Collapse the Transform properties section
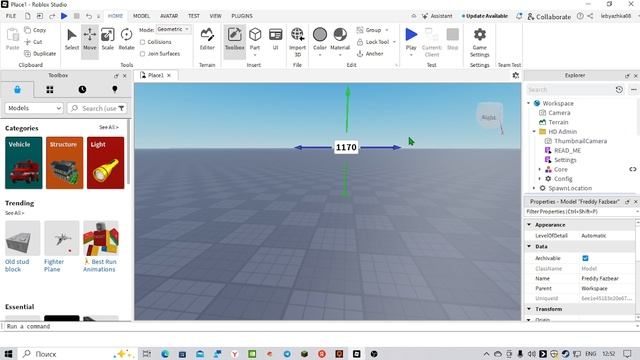This screenshot has height=360, width=640. [x=529, y=309]
